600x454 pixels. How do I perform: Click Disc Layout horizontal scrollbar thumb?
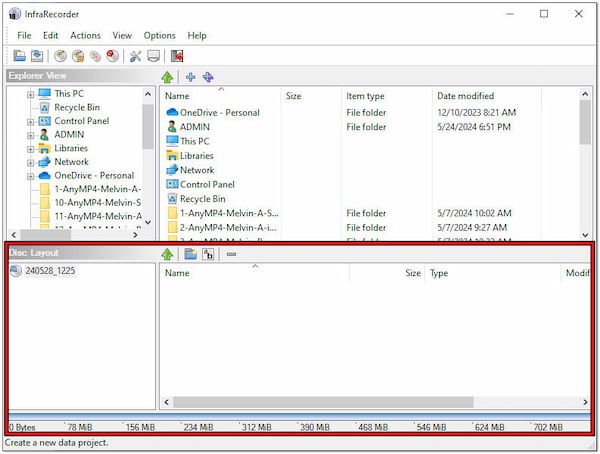click(323, 402)
